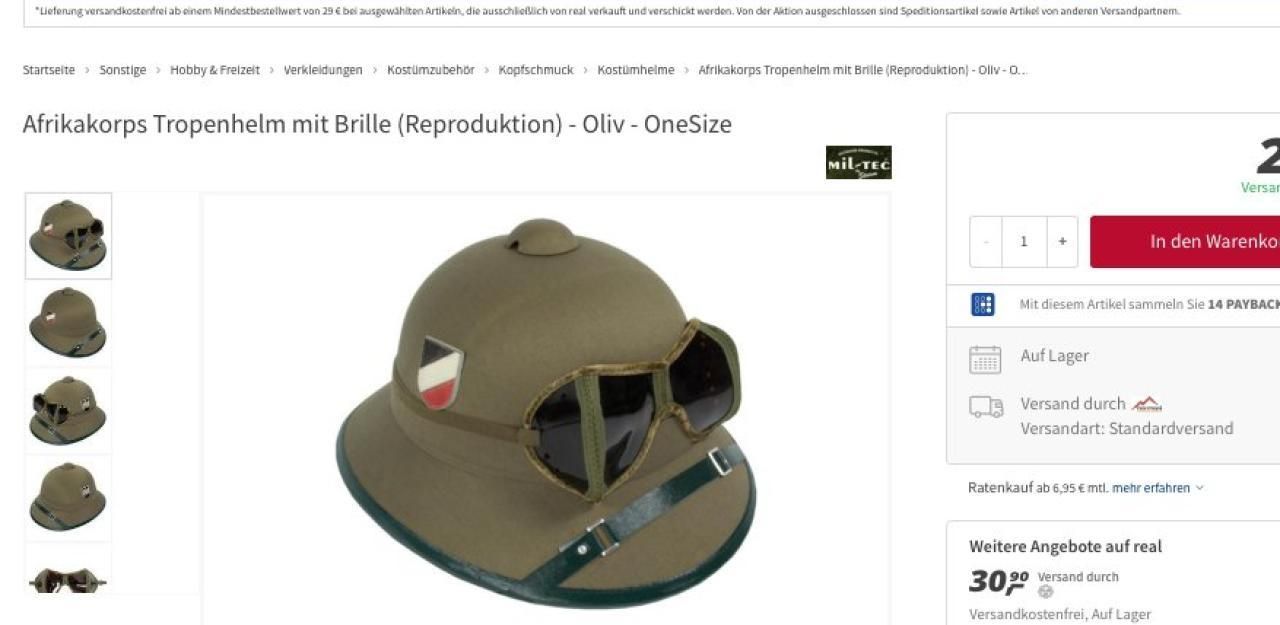Click the delivery truck shipping icon
The width and height of the screenshot is (1280, 625).
point(986,407)
